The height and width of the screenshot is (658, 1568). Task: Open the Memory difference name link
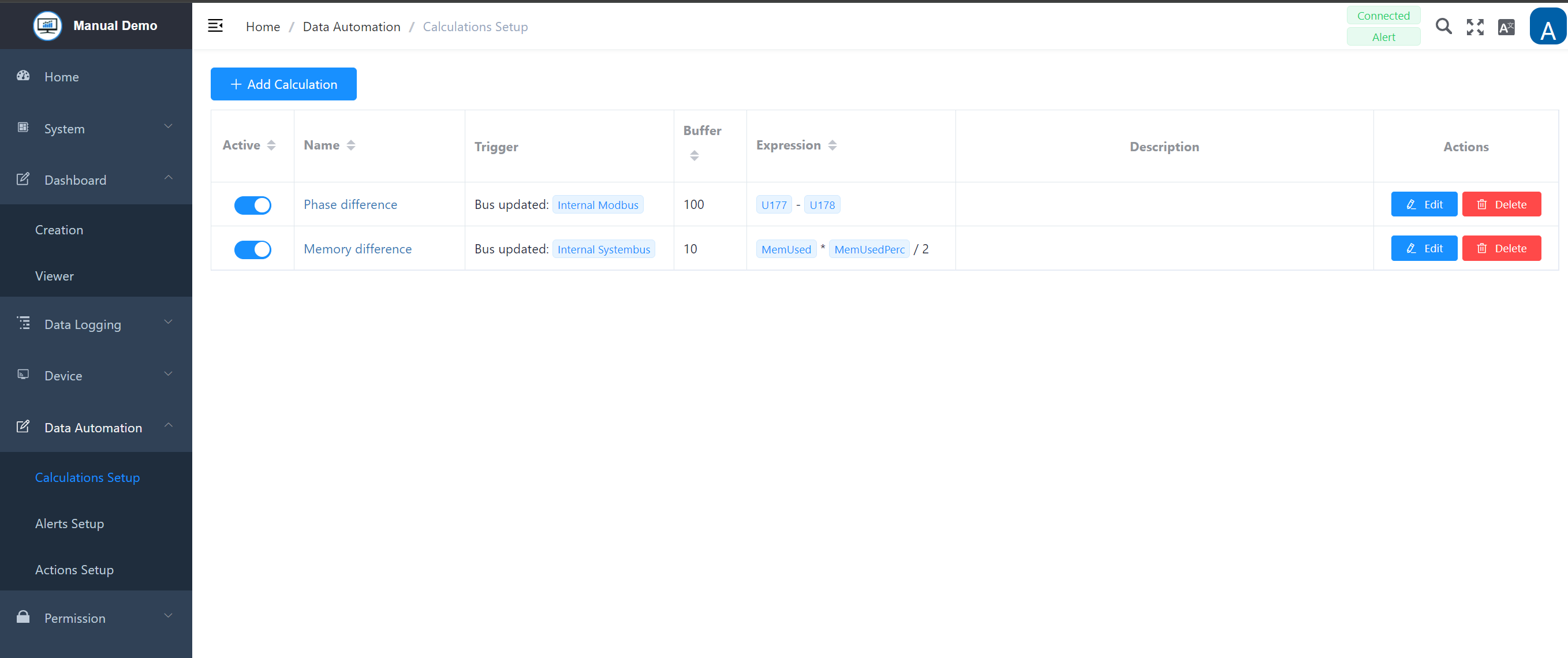pyautogui.click(x=357, y=249)
